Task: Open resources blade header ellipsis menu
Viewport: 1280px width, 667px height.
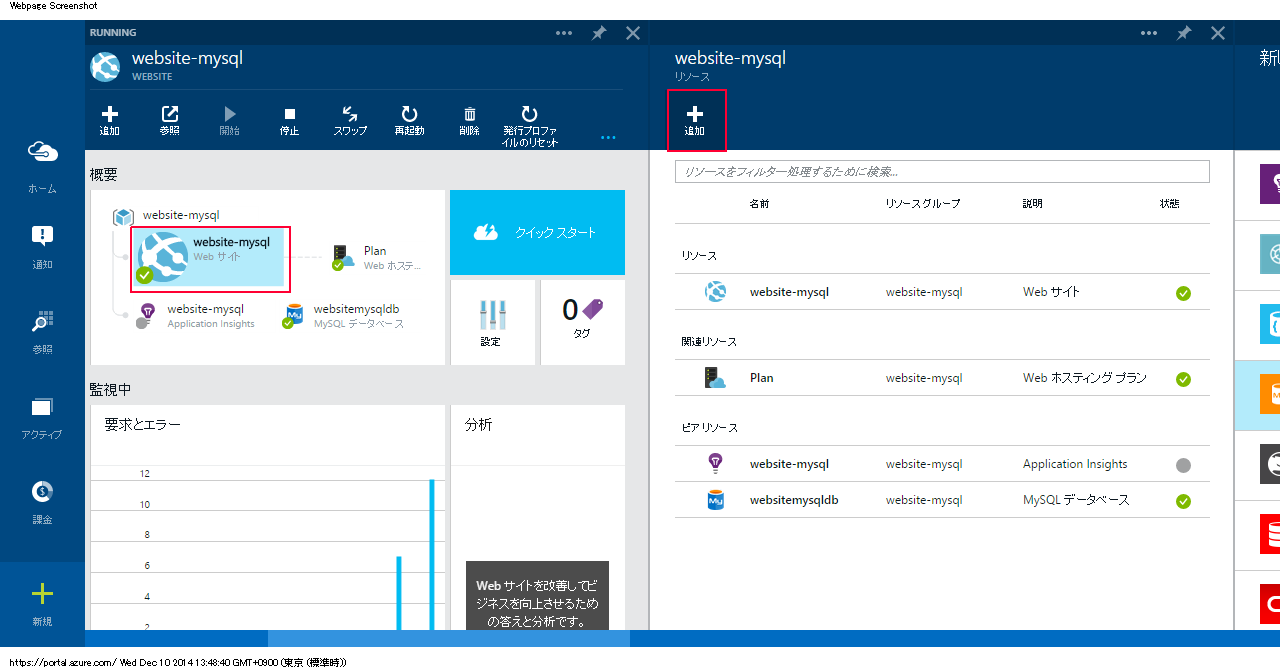Action: pyautogui.click(x=1149, y=33)
